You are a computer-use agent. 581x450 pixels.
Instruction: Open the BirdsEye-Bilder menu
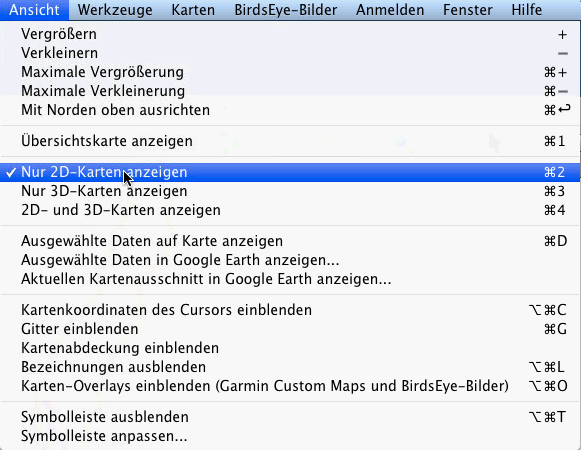(x=286, y=10)
